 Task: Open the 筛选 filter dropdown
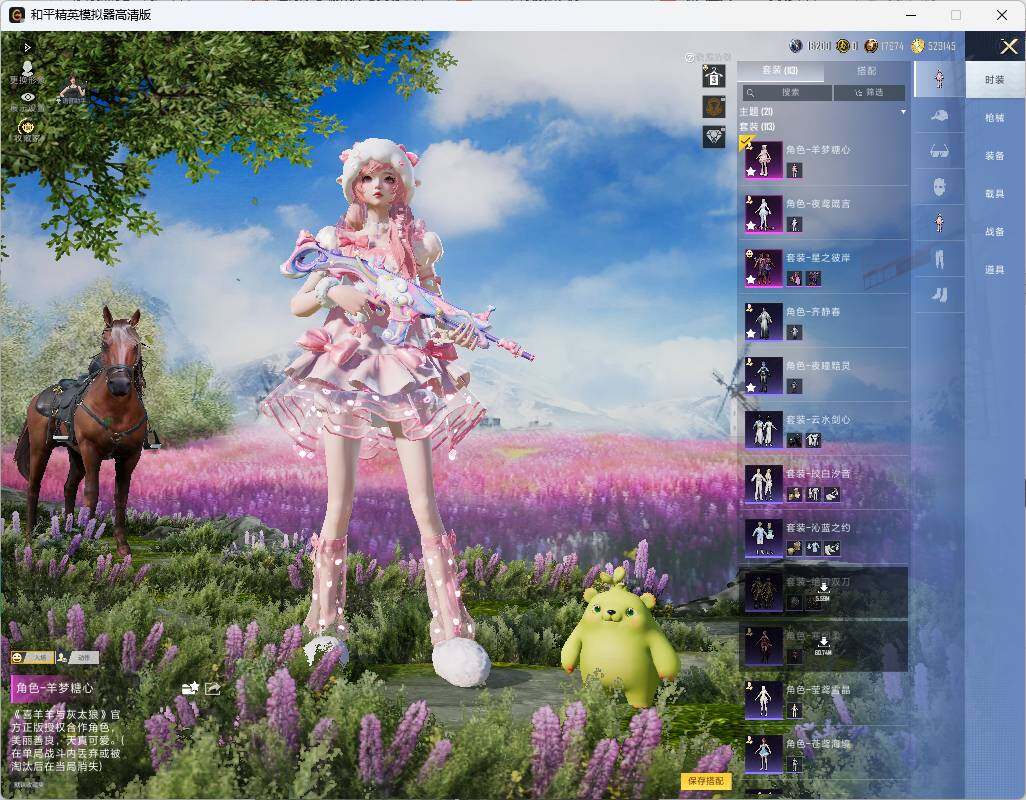pyautogui.click(x=869, y=93)
